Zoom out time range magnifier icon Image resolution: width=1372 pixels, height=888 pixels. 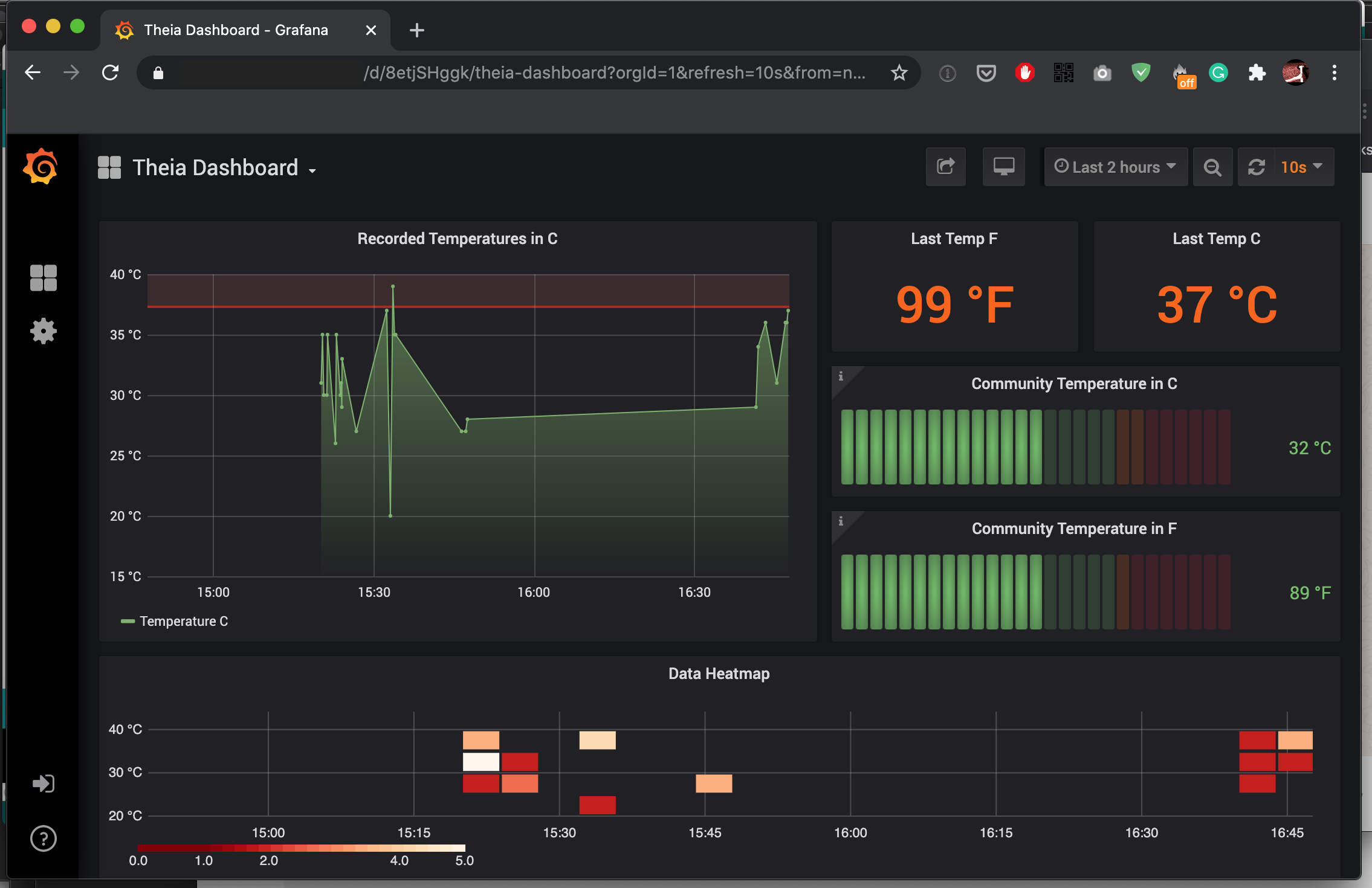1212,167
